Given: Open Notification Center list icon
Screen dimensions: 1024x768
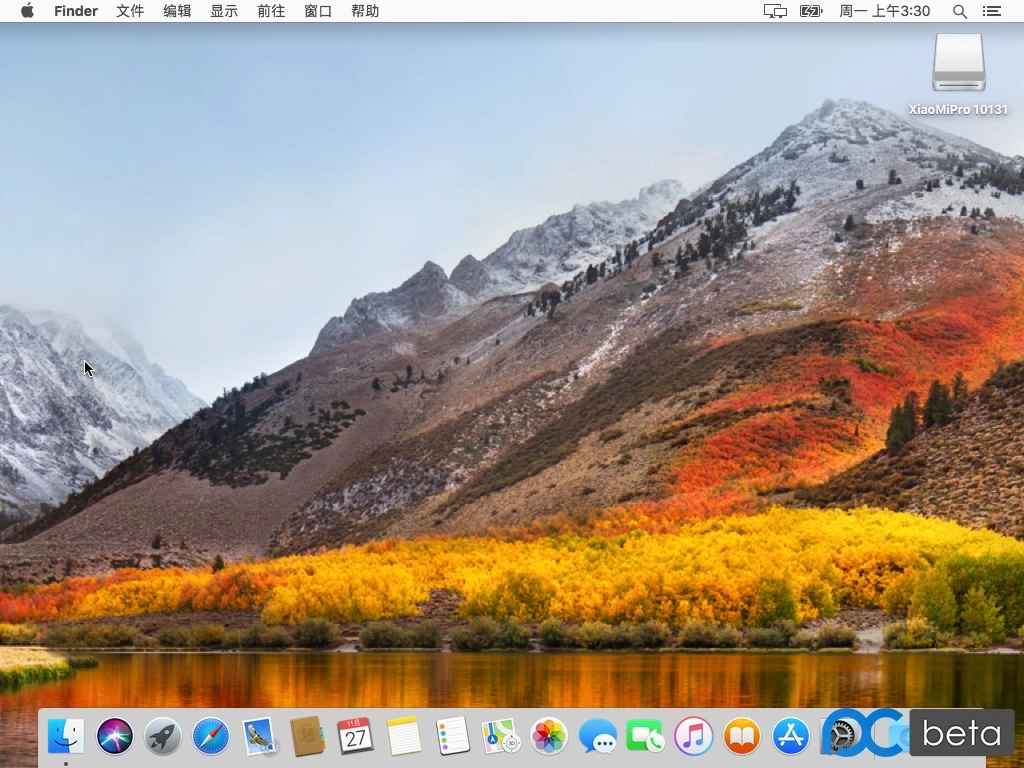Looking at the screenshot, I should point(991,11).
